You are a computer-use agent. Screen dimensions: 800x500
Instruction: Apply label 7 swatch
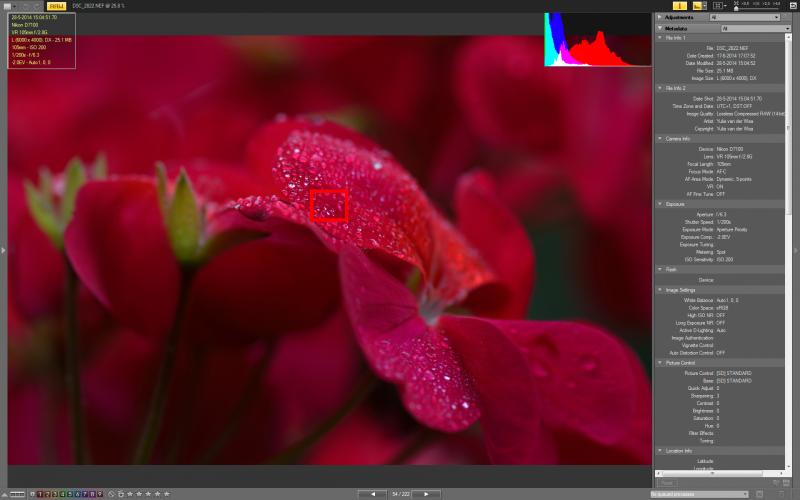coord(85,494)
